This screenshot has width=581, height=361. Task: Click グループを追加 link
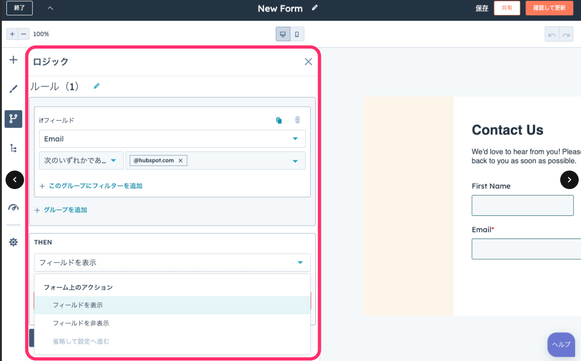[65, 210]
